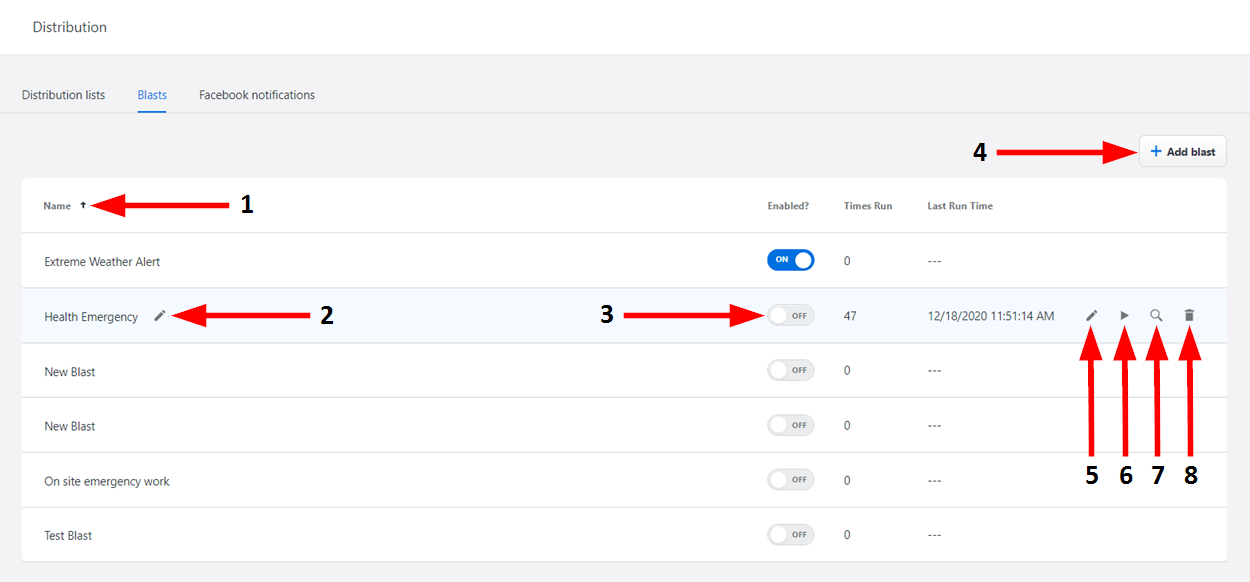
Task: Click the Name sort arrow icon
Action: [83, 206]
